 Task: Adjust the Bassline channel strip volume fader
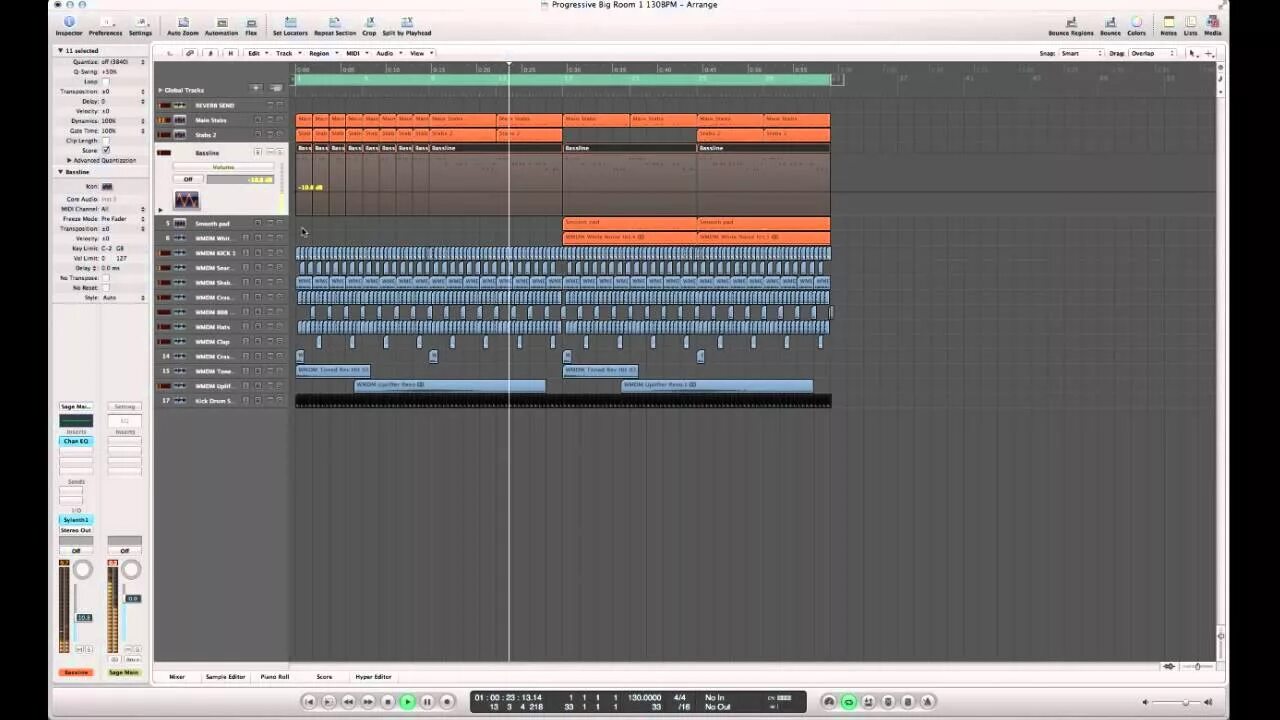(x=84, y=618)
